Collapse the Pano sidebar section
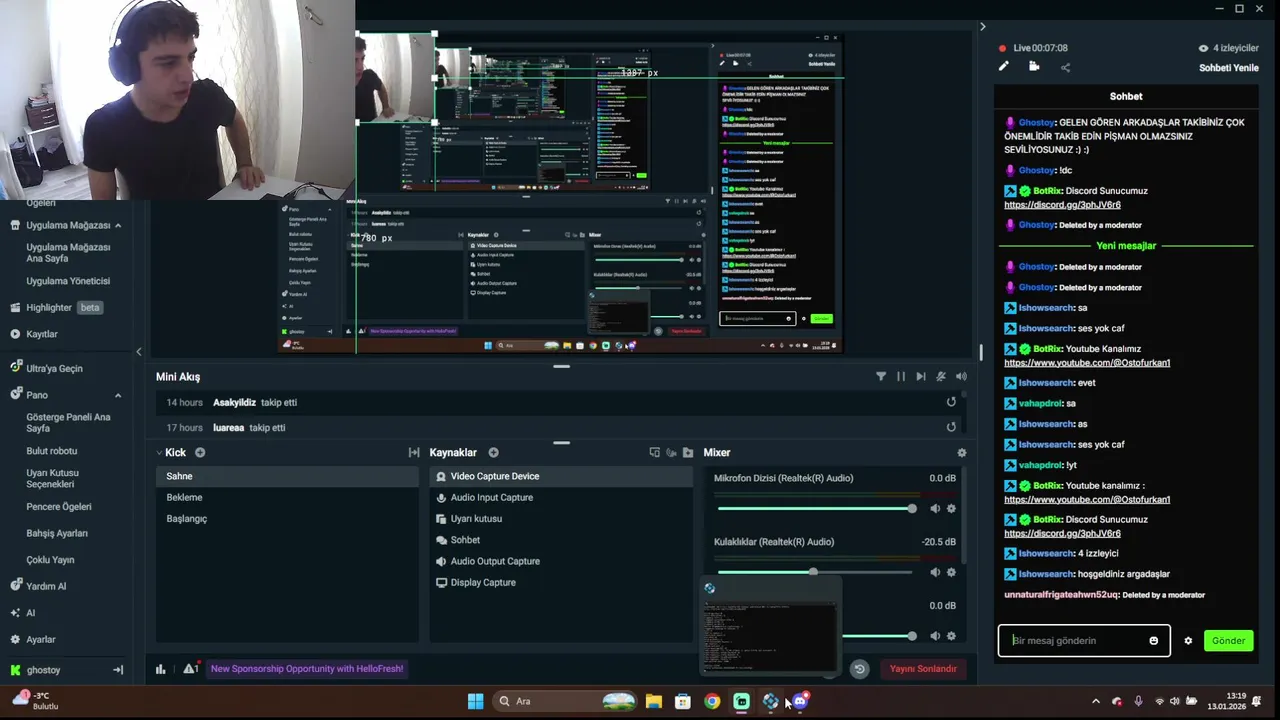 (118, 395)
